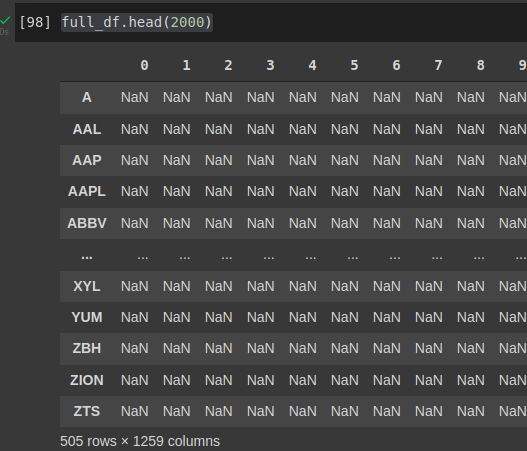
Task: Click row index label ABBV
Action: pyautogui.click(x=87, y=223)
